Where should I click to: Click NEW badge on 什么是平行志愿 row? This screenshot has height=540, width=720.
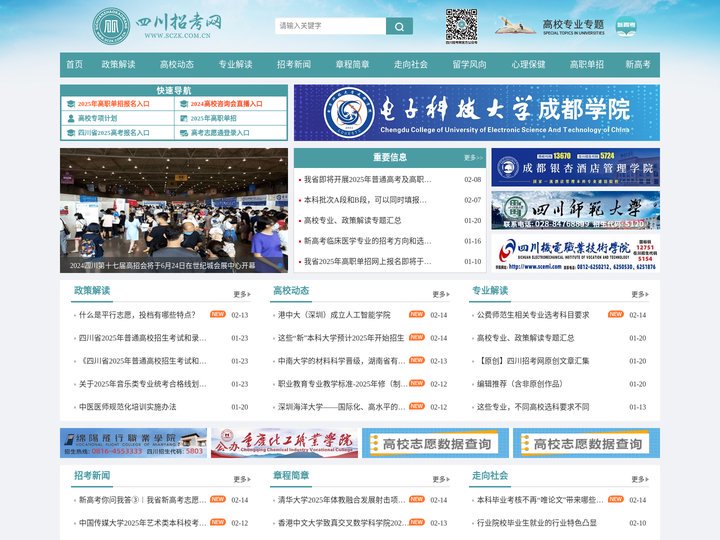[x=218, y=315]
